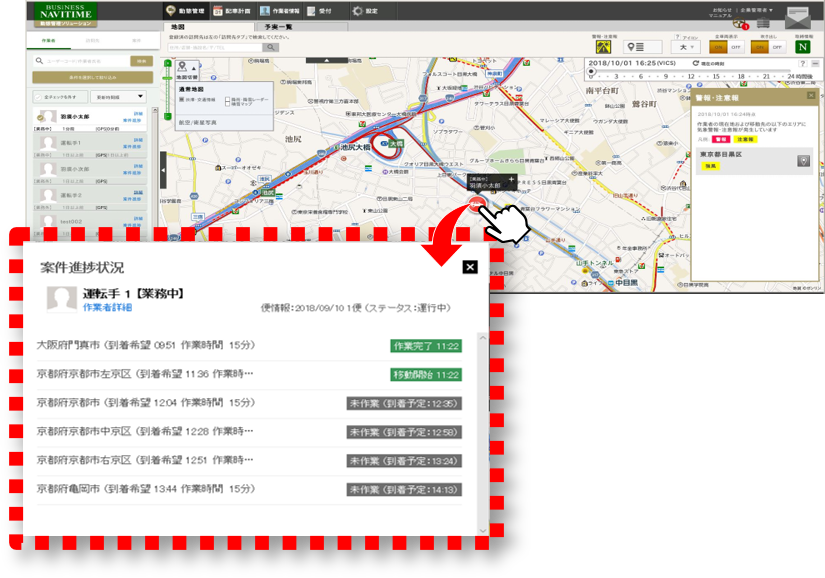Toggle 全車両表示 switch to OFF
This screenshot has width=825, height=578.
pos(737,47)
